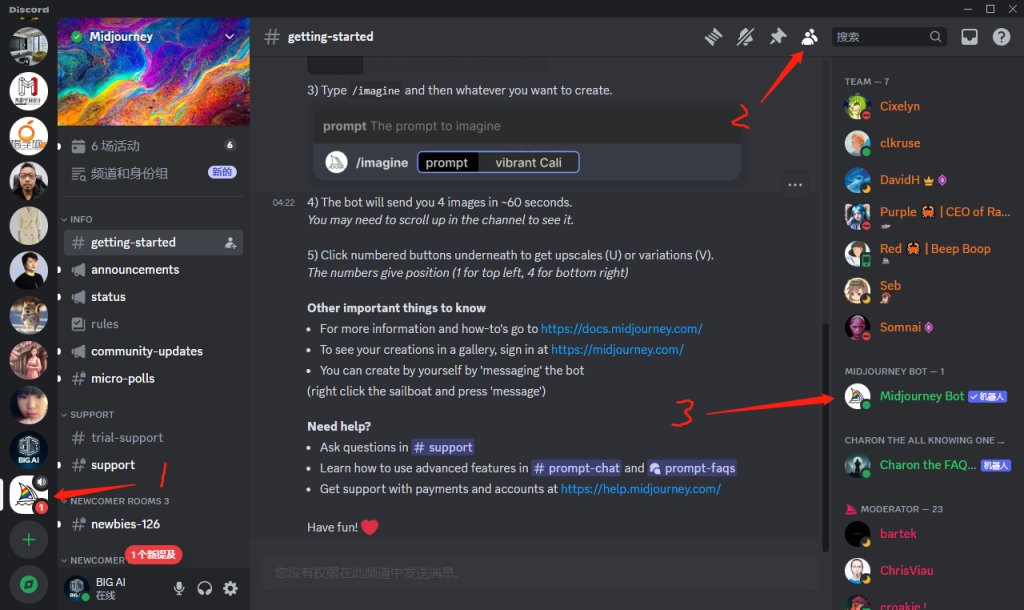Click the Add a Server plus icon
Screen dimensions: 1024x610
[29, 540]
